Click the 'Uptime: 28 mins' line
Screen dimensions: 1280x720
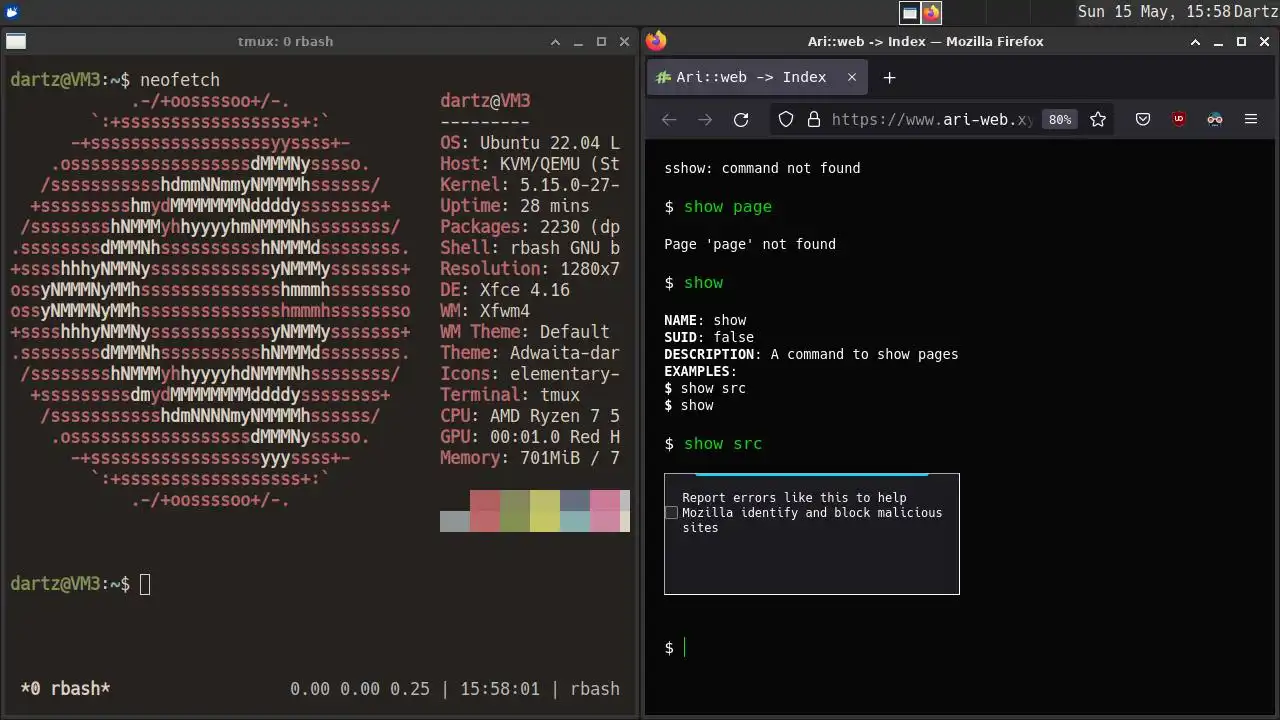click(515, 206)
